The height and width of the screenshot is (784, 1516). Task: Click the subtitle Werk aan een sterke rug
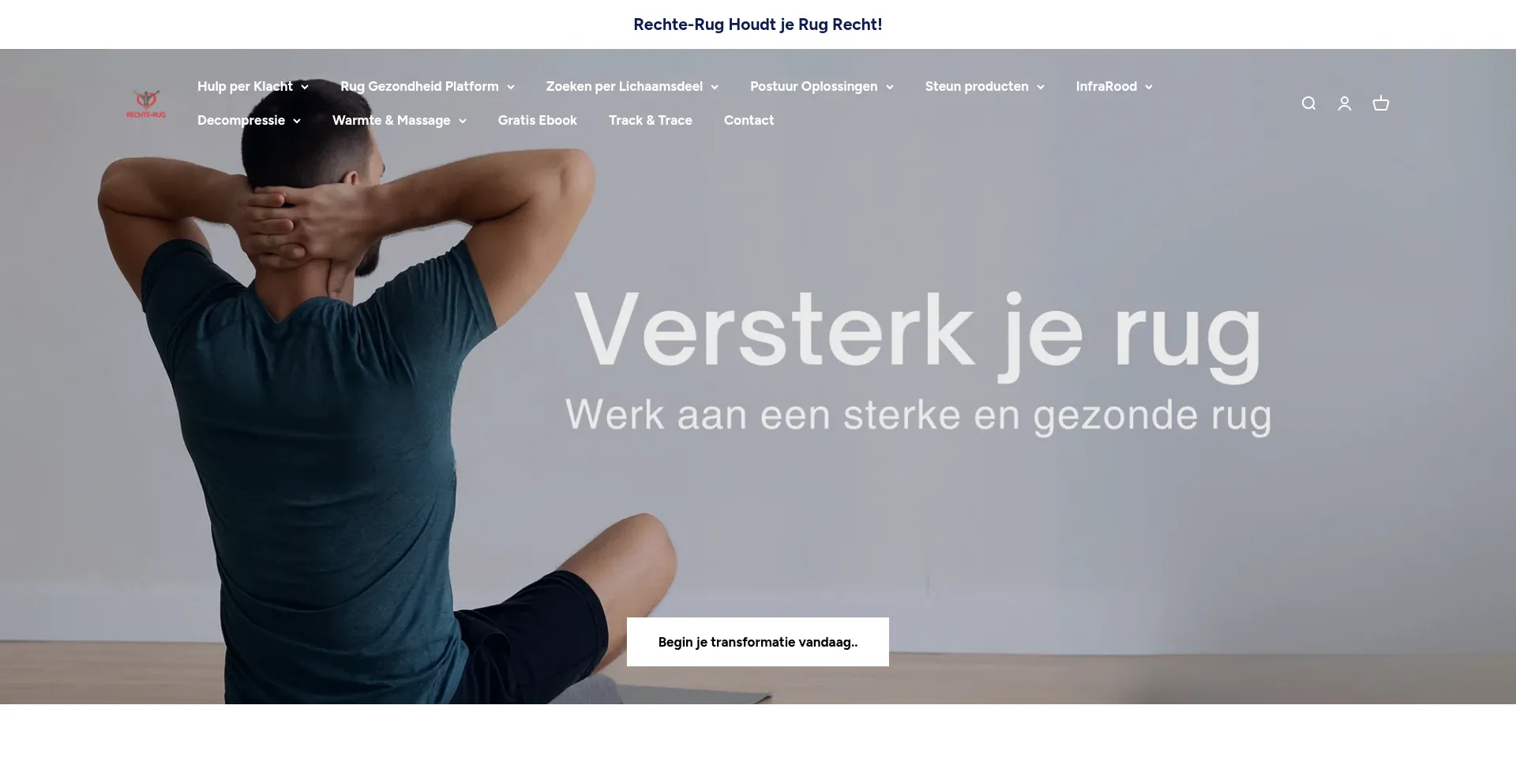(917, 416)
